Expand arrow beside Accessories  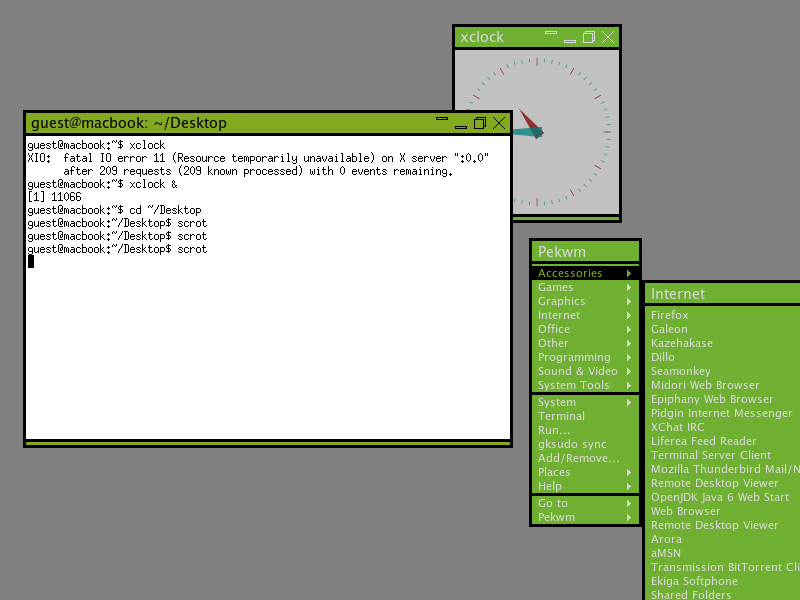tap(629, 273)
